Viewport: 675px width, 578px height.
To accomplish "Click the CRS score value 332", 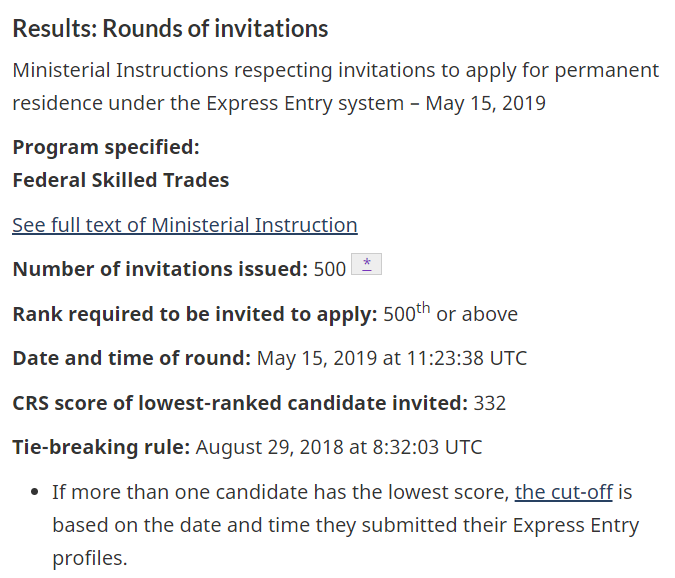I will [490, 403].
